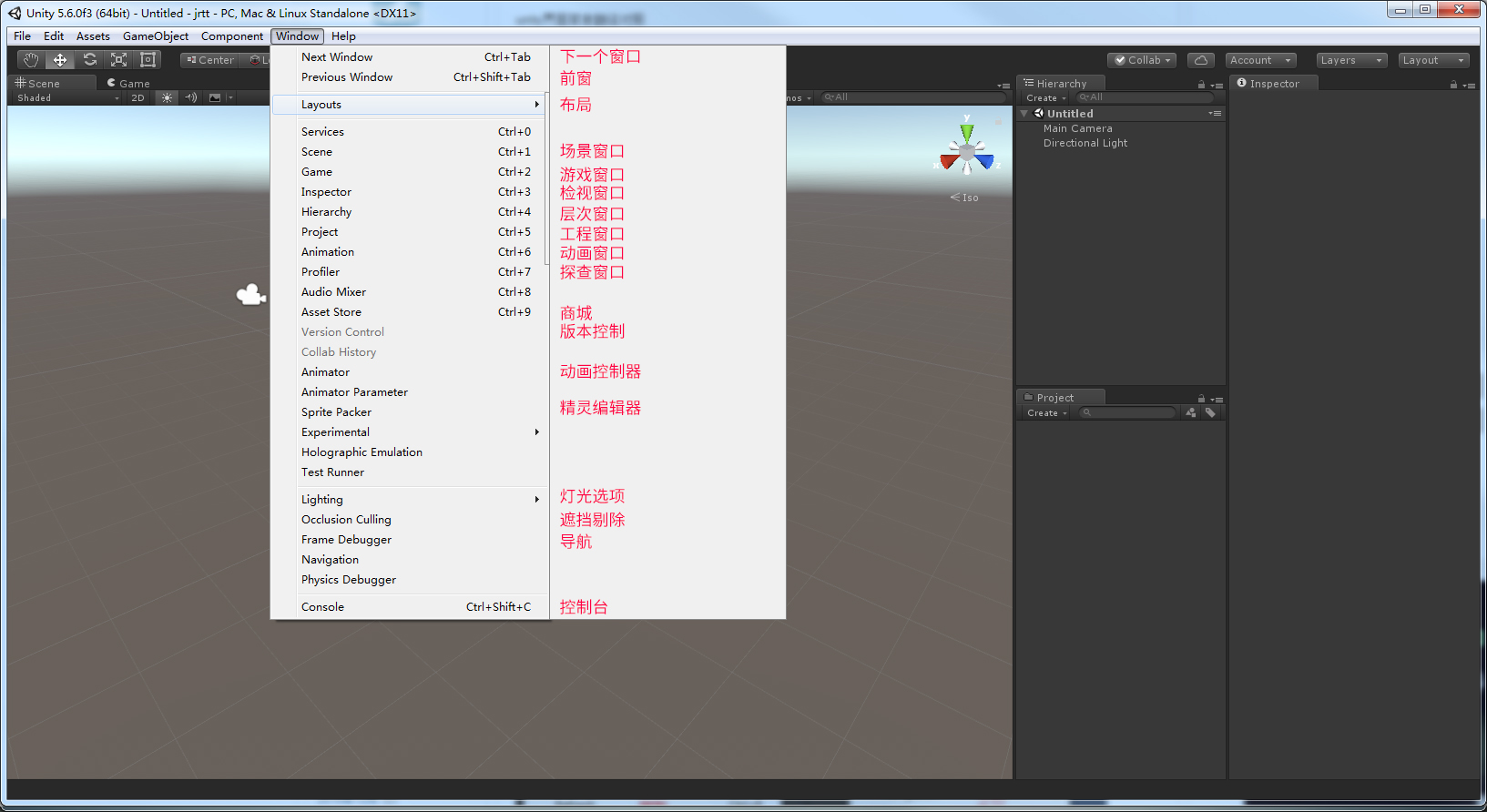The image size is (1487, 812).
Task: Open Occlusion Culling menu entry
Action: coord(411,520)
